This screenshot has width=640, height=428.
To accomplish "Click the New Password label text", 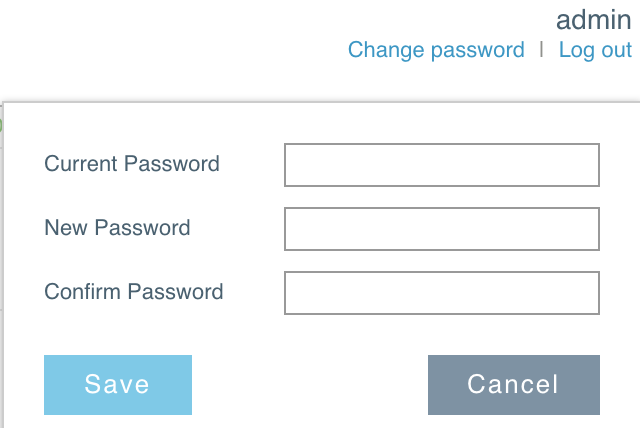I will (117, 228).
